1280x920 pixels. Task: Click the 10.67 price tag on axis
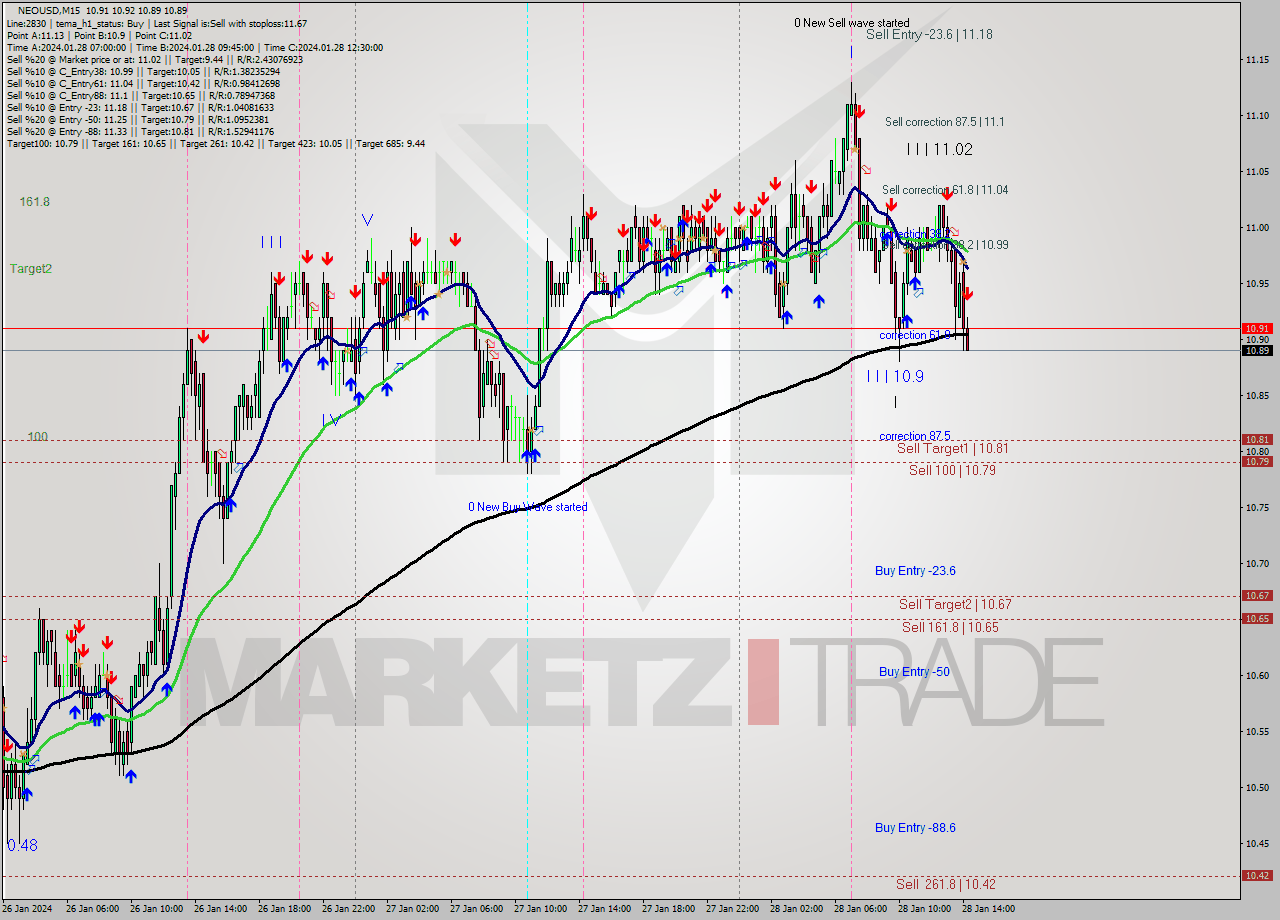(1257, 595)
